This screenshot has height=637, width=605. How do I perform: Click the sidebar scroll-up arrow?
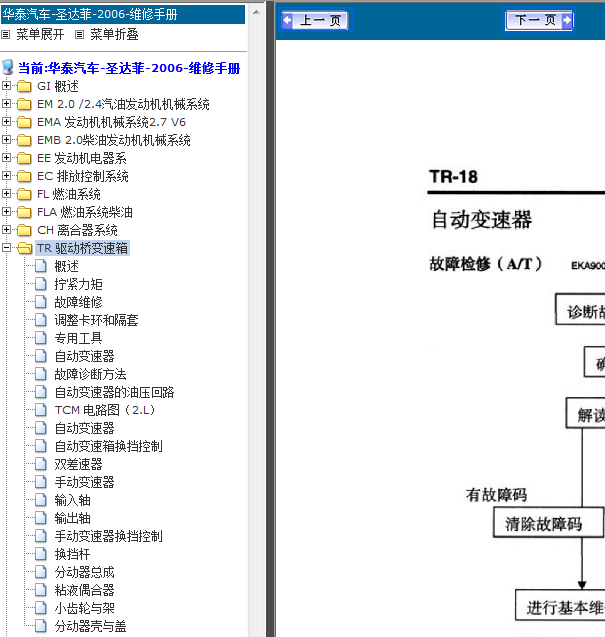click(x=256, y=13)
